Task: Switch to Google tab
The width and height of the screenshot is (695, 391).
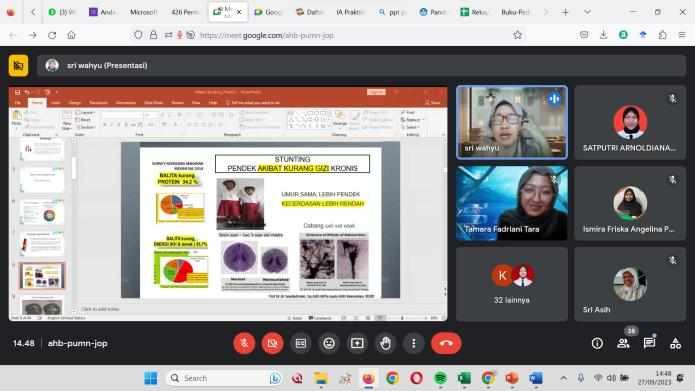Action: pos(269,12)
